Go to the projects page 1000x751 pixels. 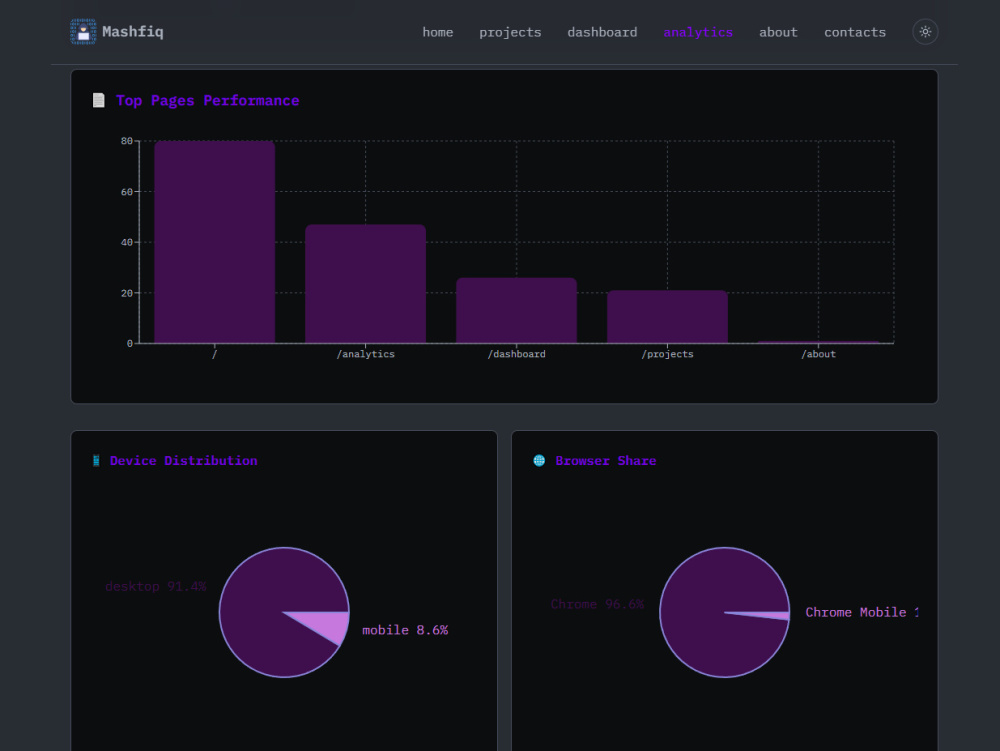(x=510, y=33)
